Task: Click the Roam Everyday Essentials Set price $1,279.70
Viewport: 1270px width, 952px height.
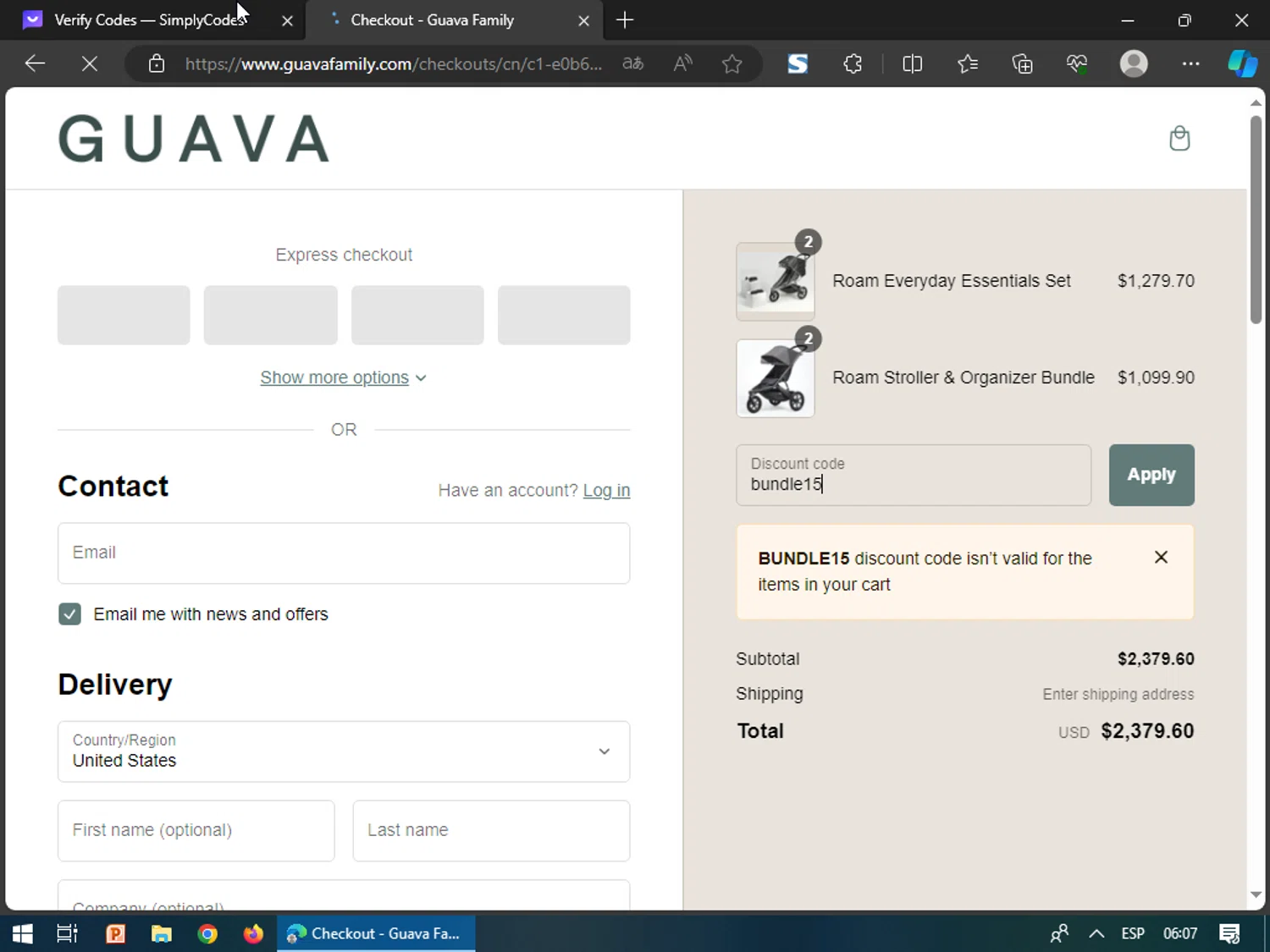Action: pyautogui.click(x=1156, y=281)
